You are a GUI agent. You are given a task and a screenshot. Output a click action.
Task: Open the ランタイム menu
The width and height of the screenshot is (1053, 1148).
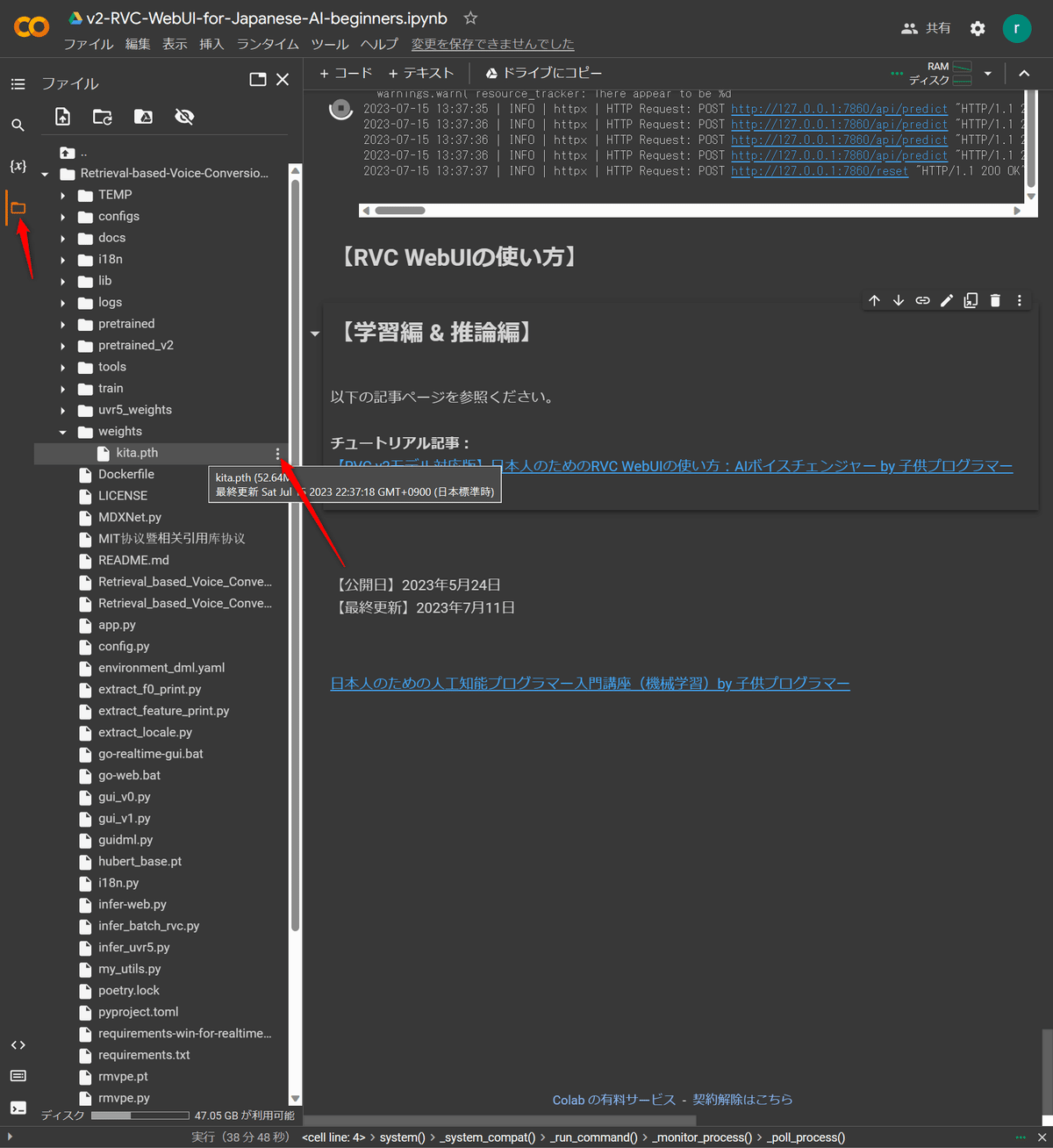[x=268, y=44]
